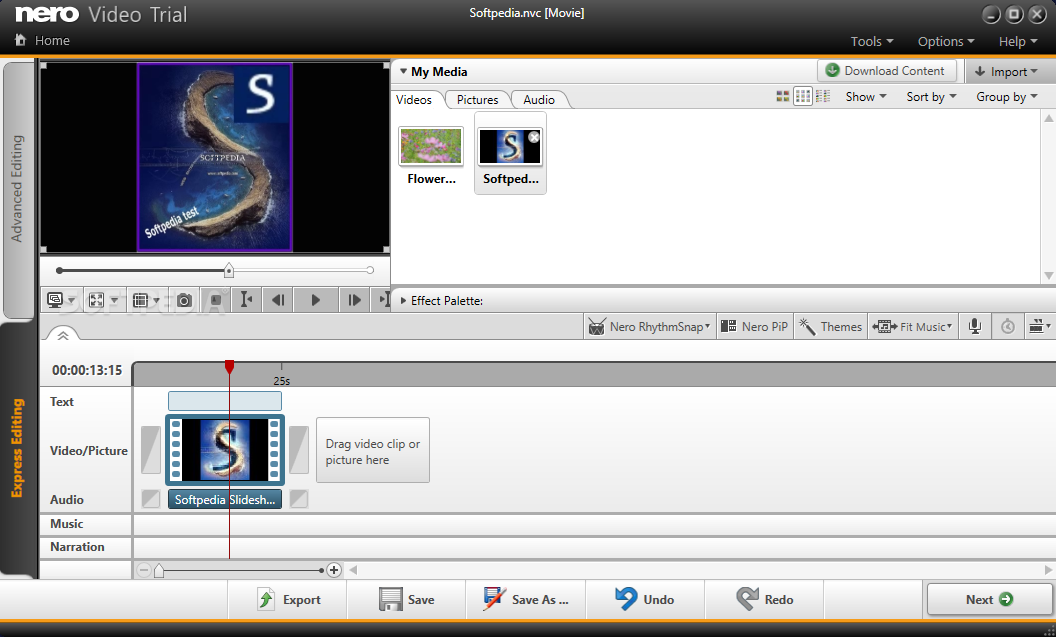1056x637 pixels.
Task: Click the red timeline playhead marker
Action: click(230, 367)
